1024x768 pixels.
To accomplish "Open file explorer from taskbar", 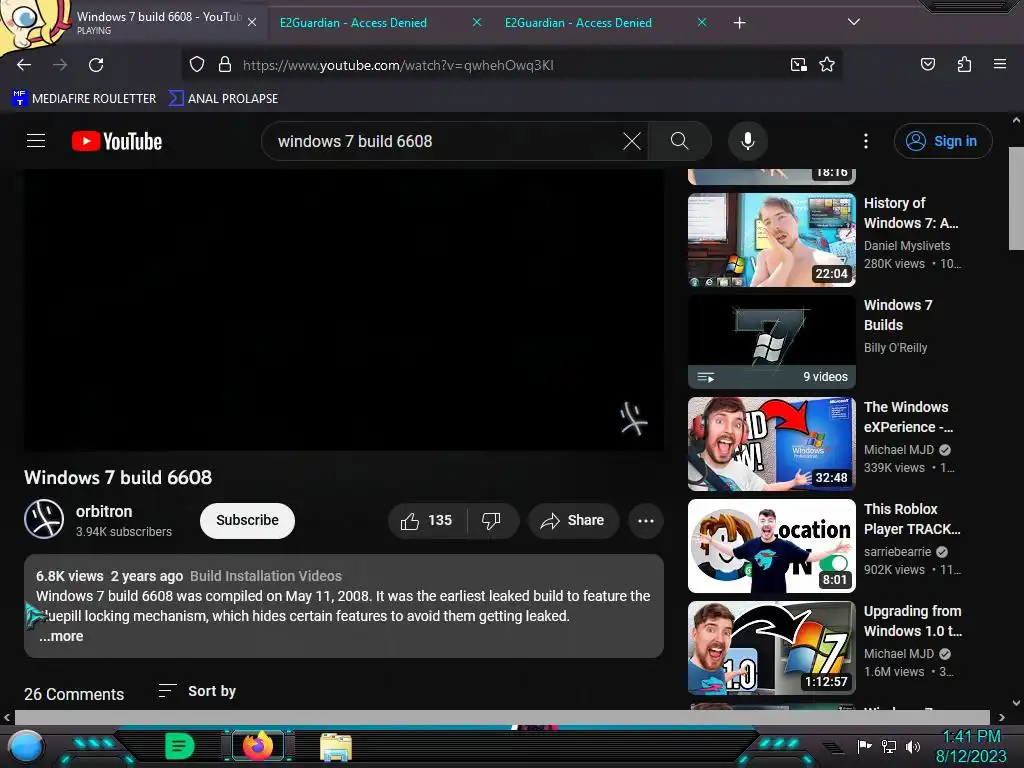I will pyautogui.click(x=336, y=746).
